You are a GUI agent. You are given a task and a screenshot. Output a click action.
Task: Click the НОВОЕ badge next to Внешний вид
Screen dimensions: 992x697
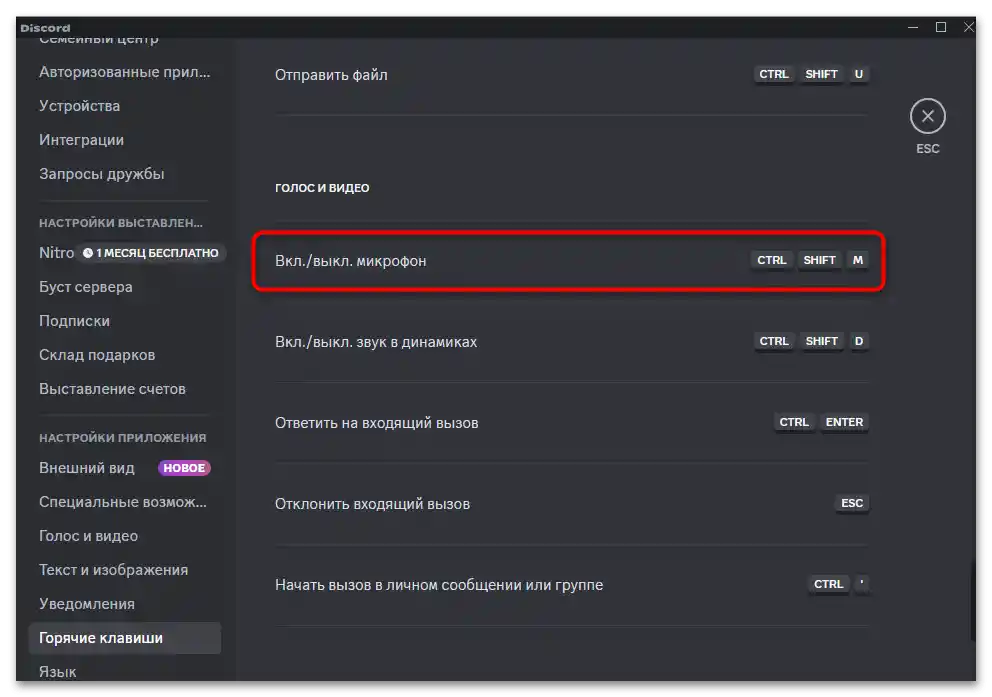point(184,468)
